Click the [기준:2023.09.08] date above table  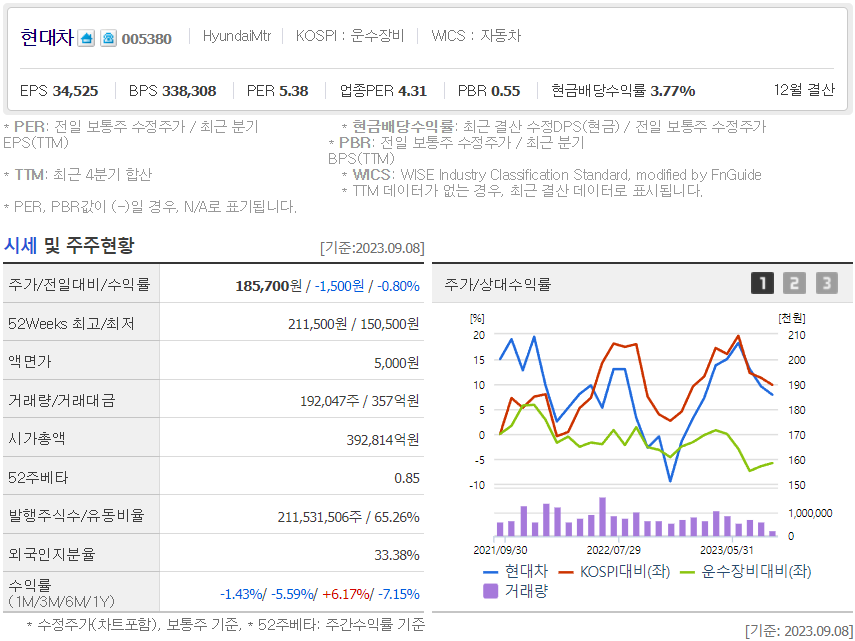tap(372, 248)
